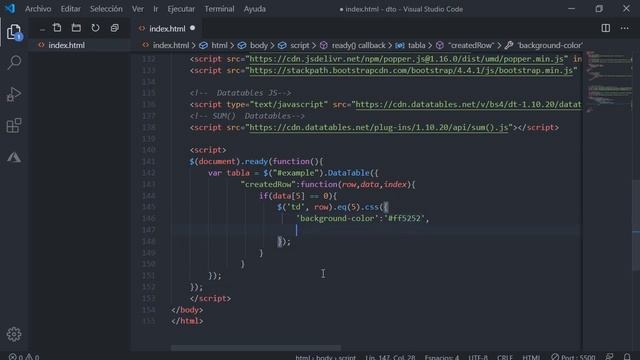Open the Explorer view in activity bar

(x=14, y=32)
